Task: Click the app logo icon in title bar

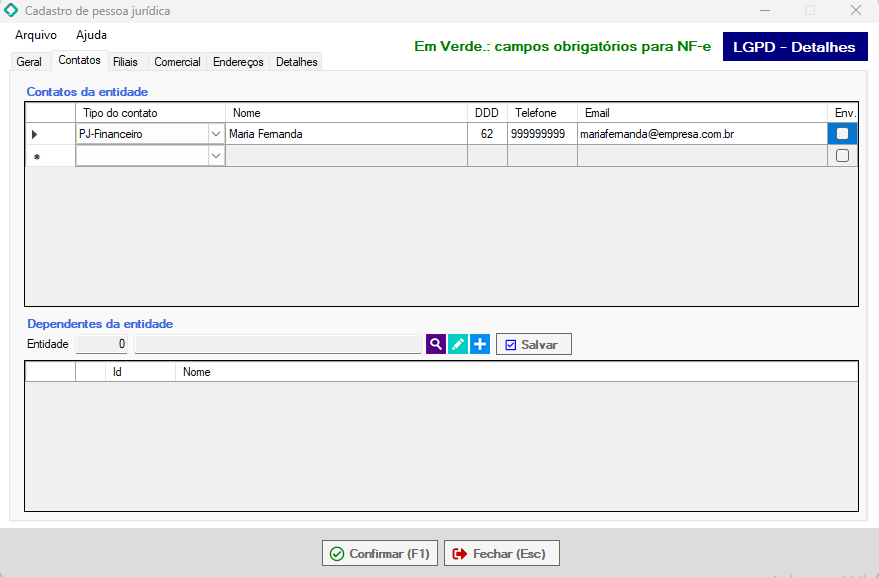Action: 11,11
